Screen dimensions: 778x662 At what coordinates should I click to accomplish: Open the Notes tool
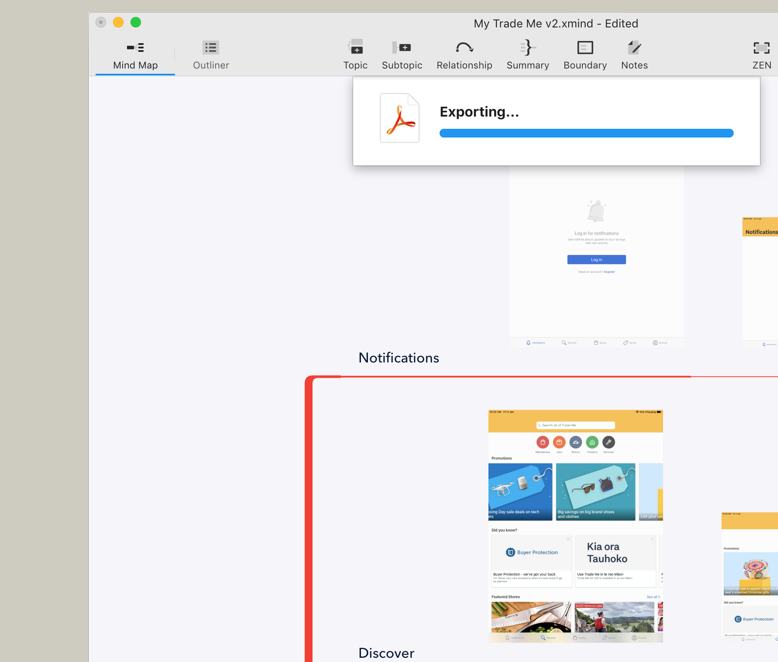tap(634, 55)
